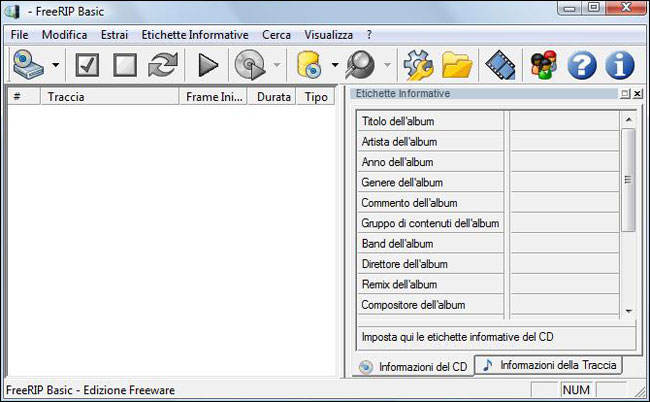Click the film strip icon

point(499,66)
